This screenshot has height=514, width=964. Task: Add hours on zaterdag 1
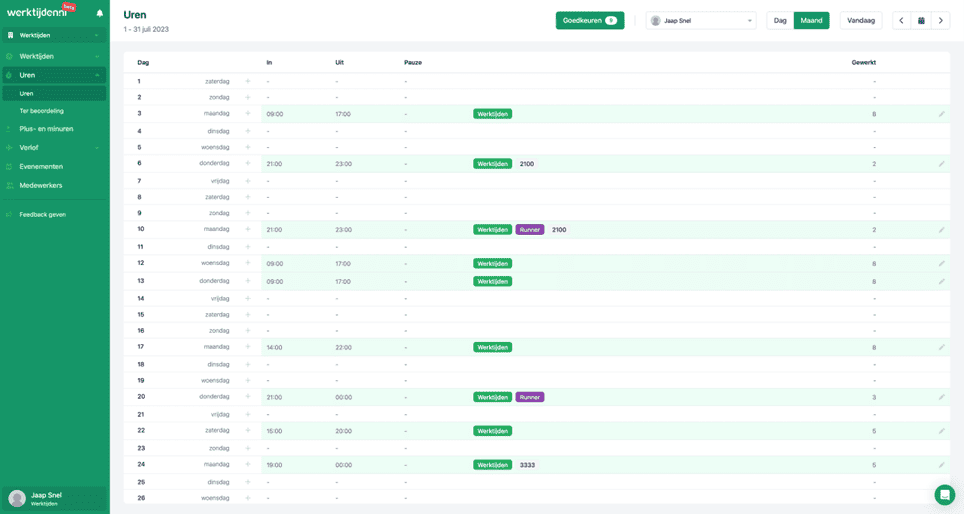pos(248,81)
